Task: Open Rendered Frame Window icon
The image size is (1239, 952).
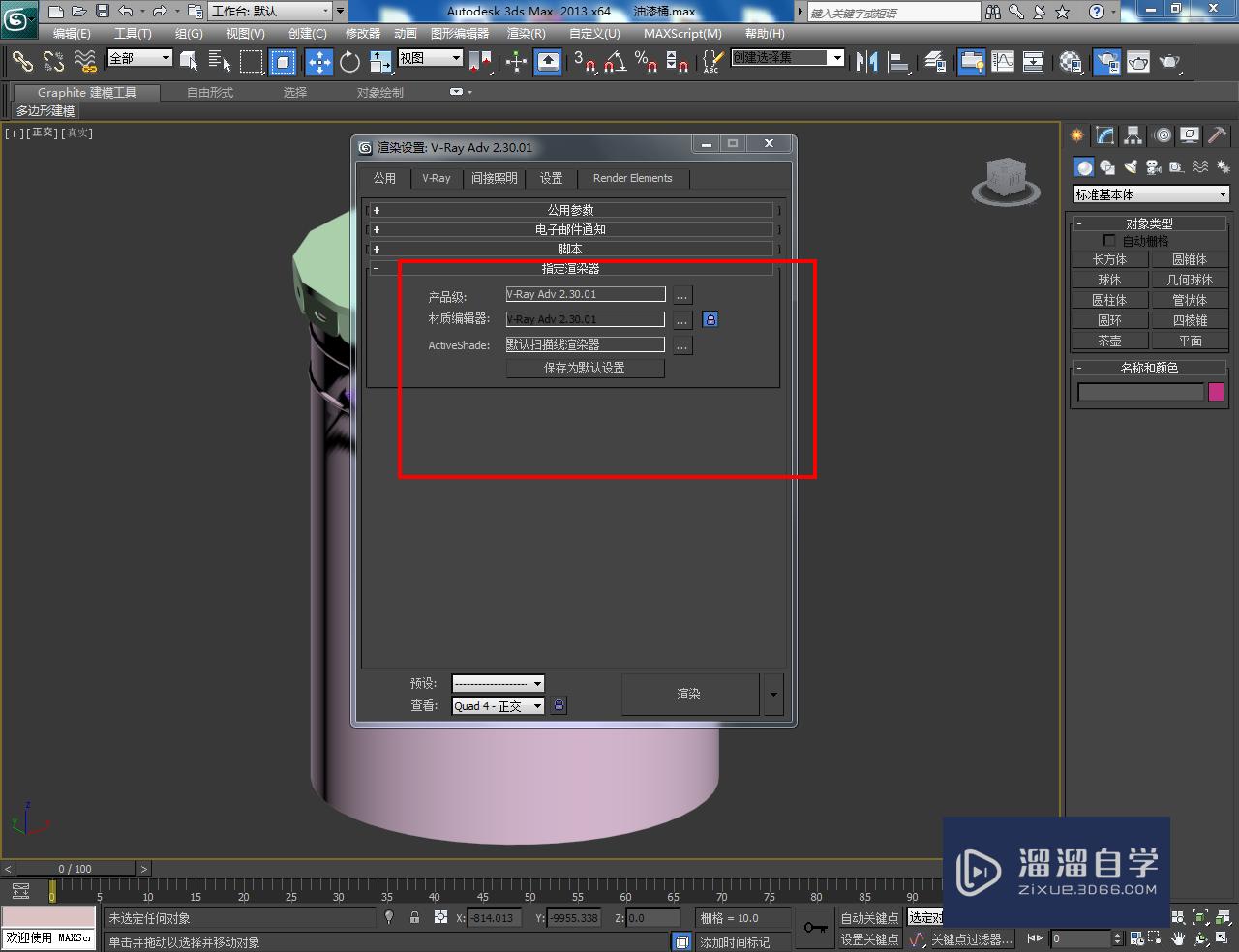Action: (1138, 62)
